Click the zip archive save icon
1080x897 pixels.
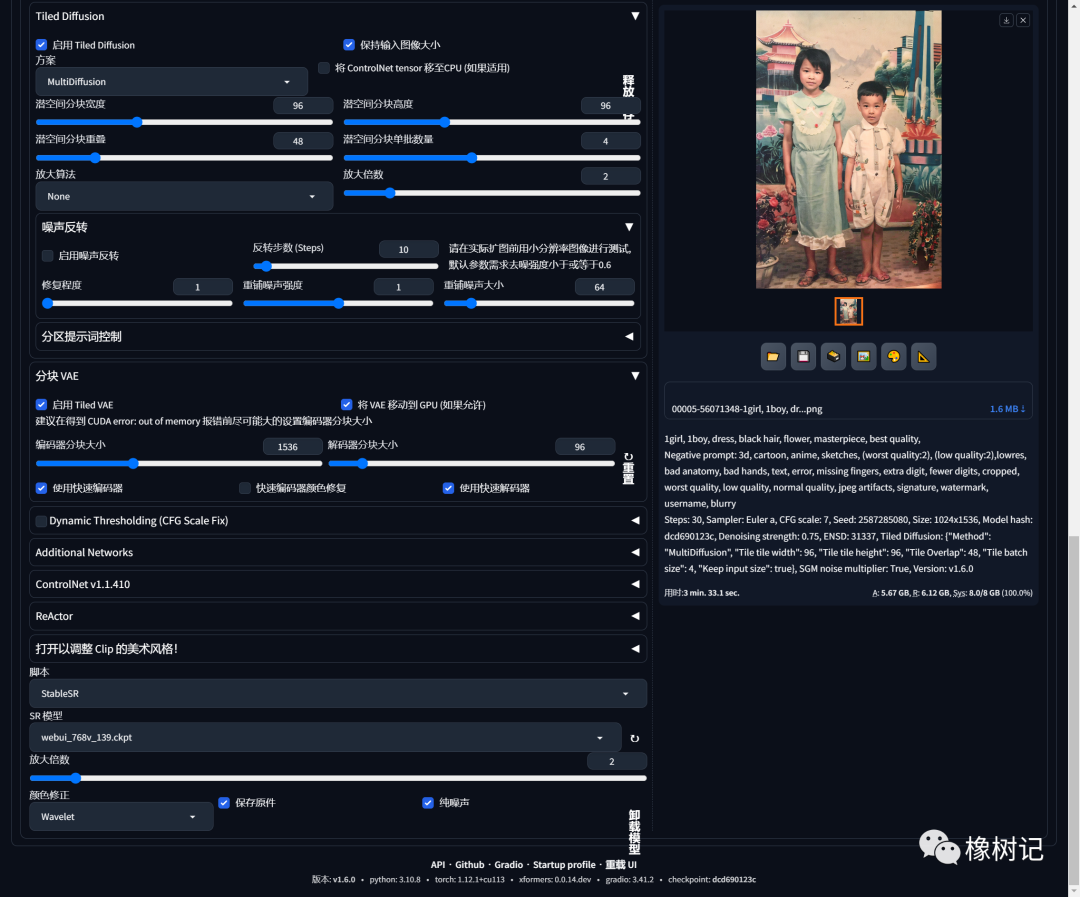[833, 356]
